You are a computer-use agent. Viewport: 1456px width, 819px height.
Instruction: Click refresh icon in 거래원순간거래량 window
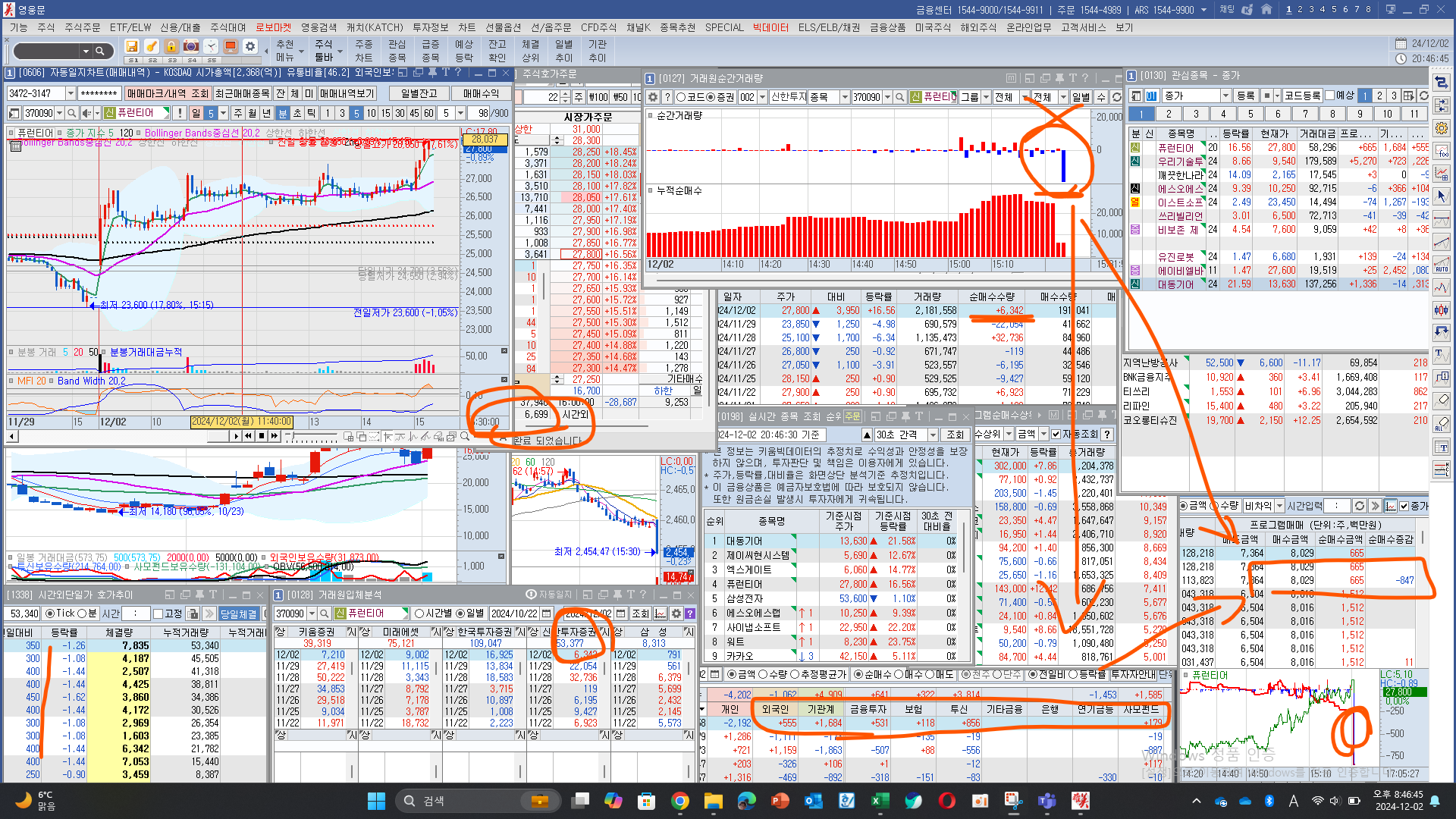coord(1116,97)
